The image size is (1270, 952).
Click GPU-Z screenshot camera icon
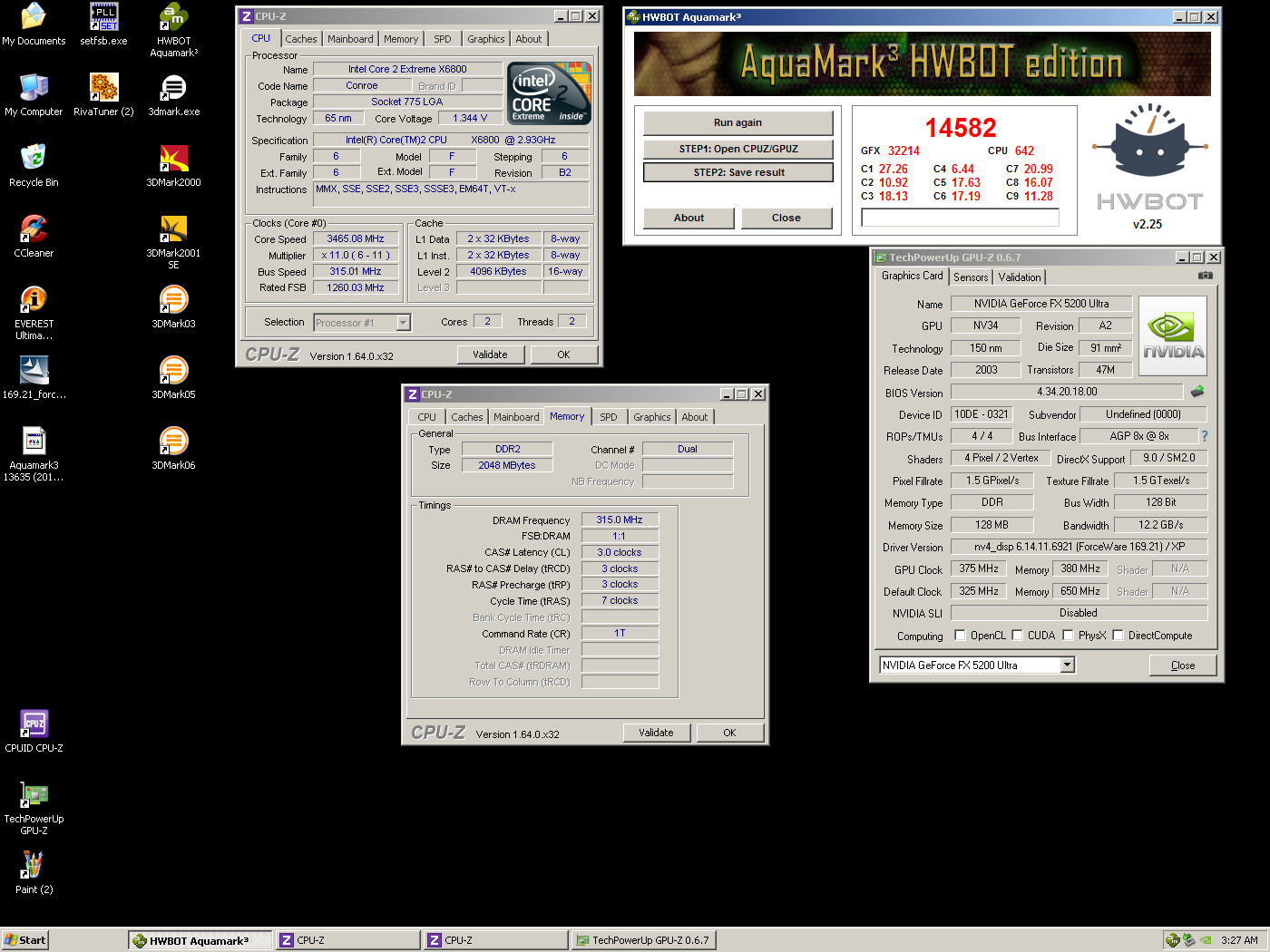coord(1205,276)
